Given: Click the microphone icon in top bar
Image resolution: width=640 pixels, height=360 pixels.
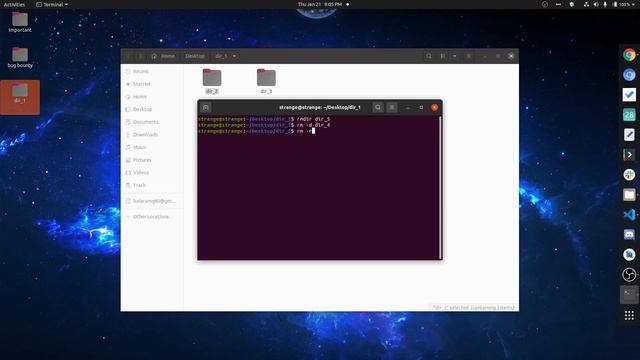Looking at the screenshot, I should coord(605,4).
